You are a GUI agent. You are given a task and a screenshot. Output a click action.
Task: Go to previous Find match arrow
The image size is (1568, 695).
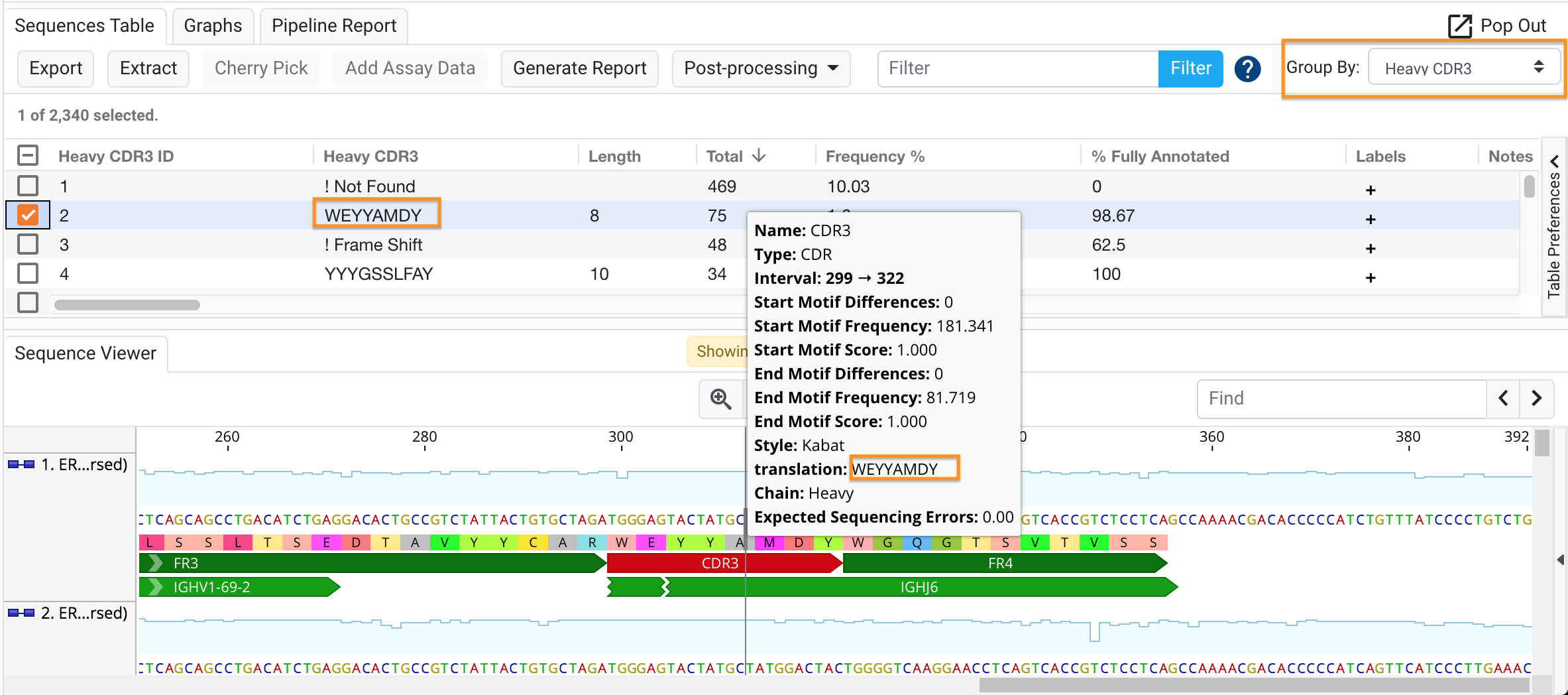[x=1503, y=398]
